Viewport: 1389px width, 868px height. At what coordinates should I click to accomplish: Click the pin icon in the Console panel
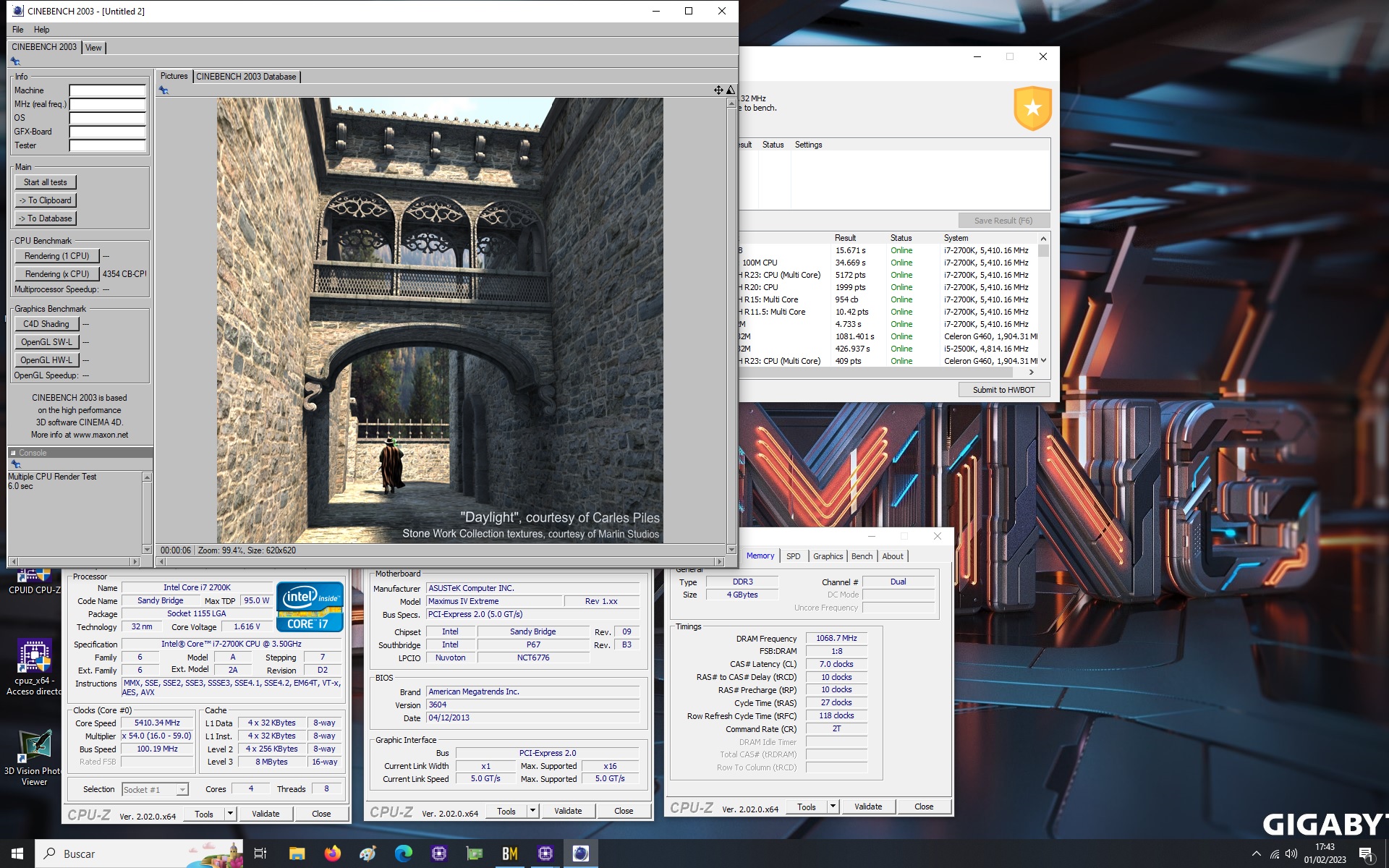(x=15, y=464)
